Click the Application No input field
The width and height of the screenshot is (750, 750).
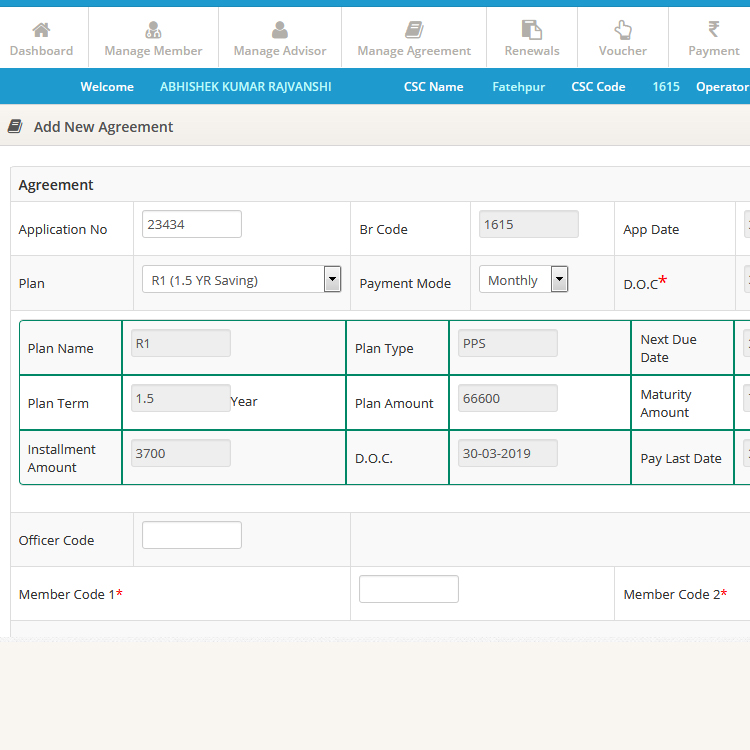tap(192, 224)
